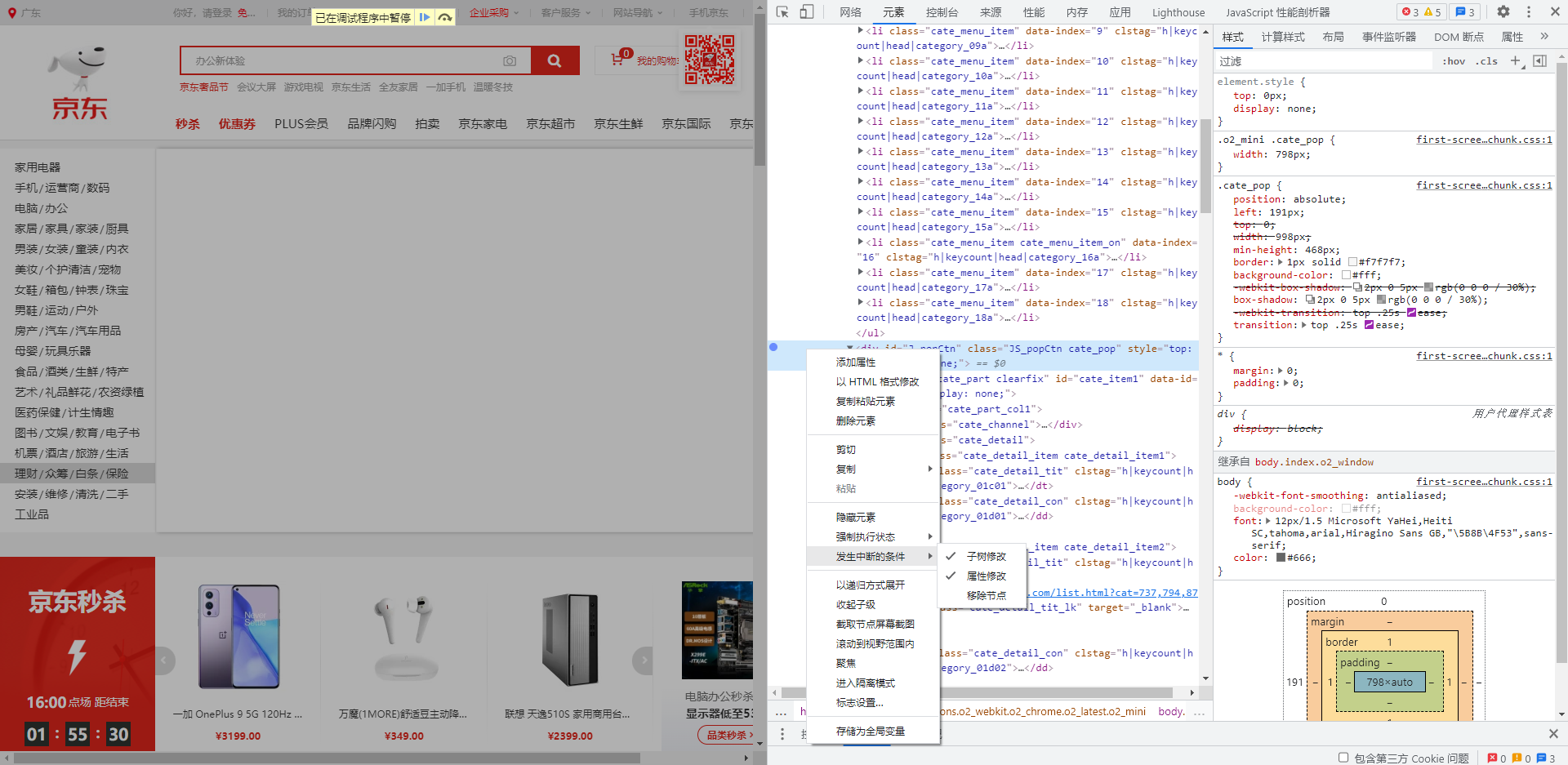
Task: Switch to the 网络 tab
Action: (x=850, y=12)
